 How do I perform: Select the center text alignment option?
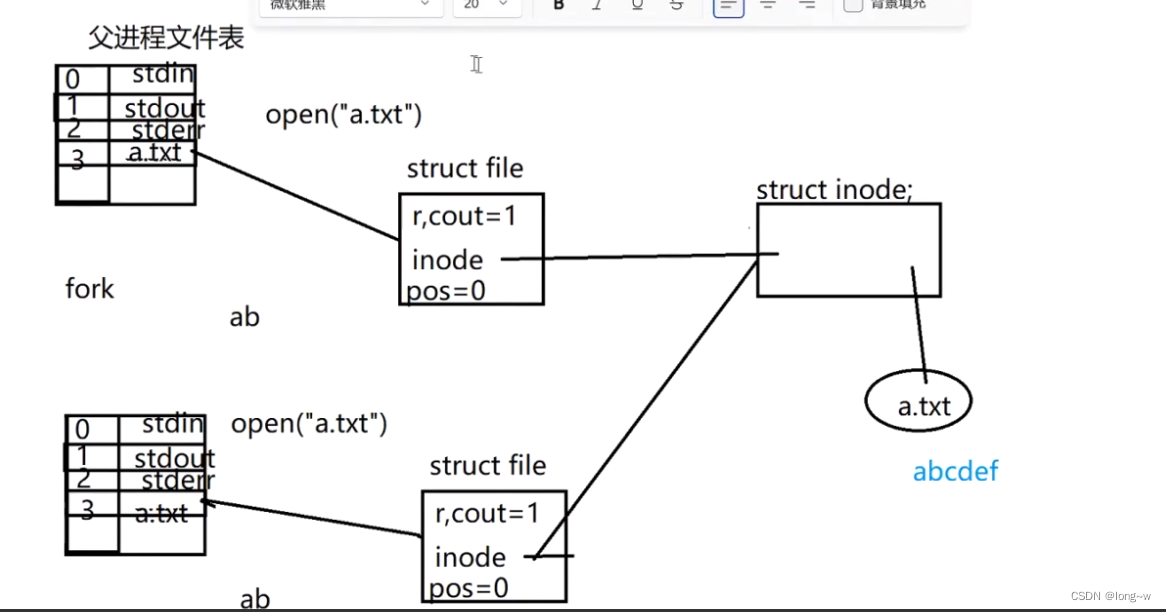click(x=767, y=6)
